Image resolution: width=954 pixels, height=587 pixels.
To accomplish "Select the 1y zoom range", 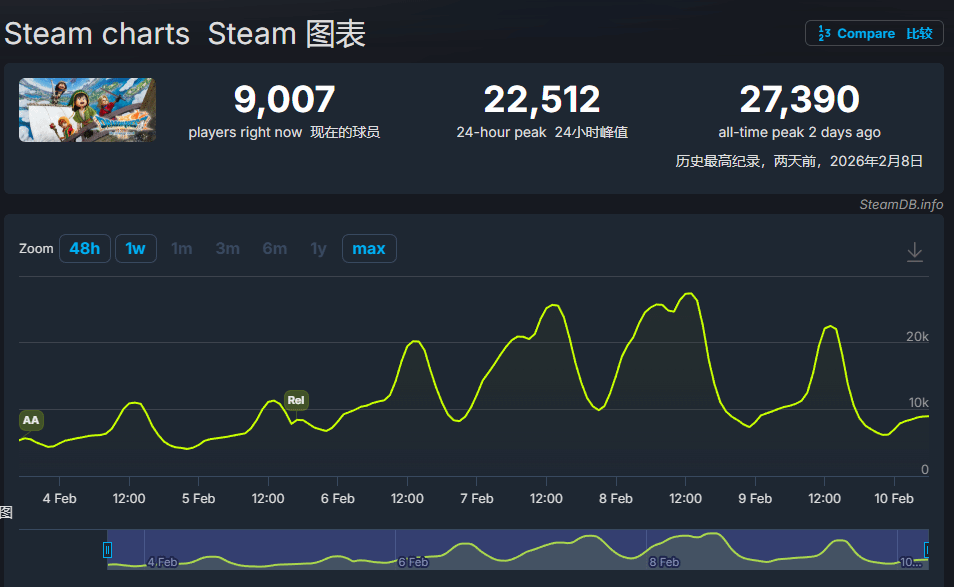I will (x=318, y=248).
